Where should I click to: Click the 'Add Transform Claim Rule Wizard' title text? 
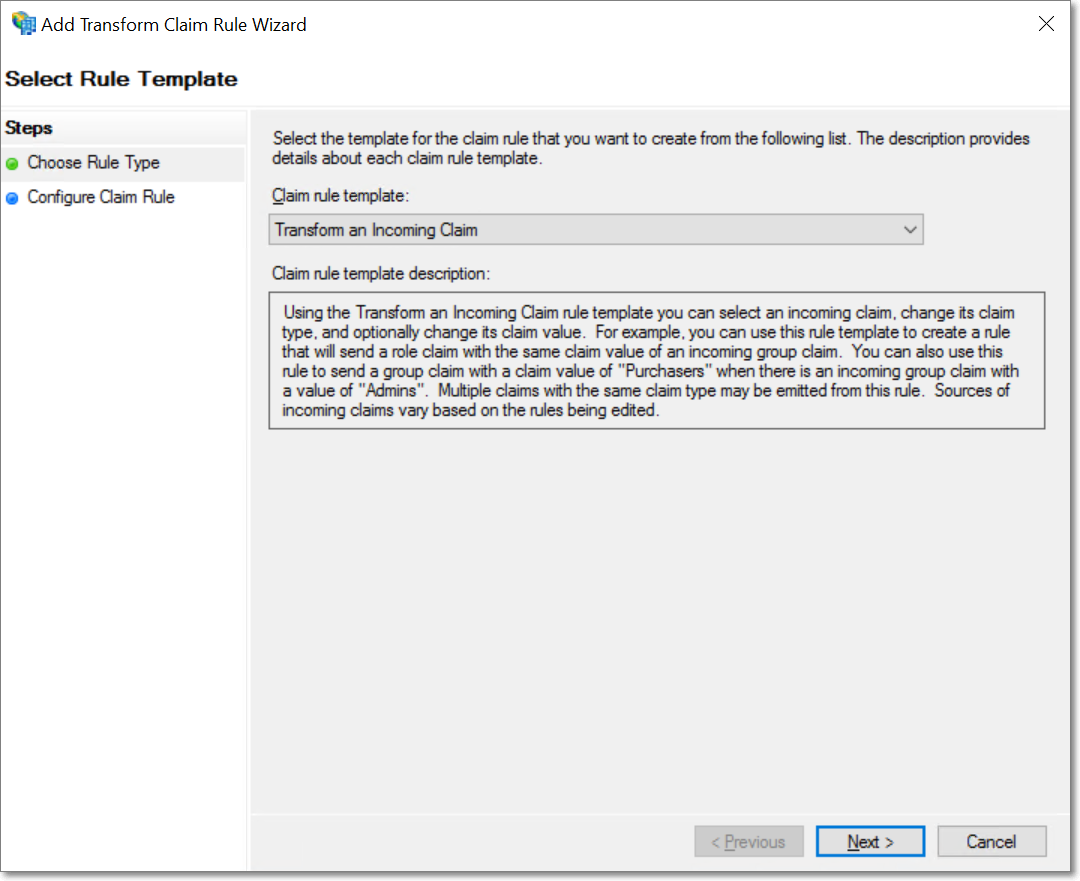pos(174,24)
